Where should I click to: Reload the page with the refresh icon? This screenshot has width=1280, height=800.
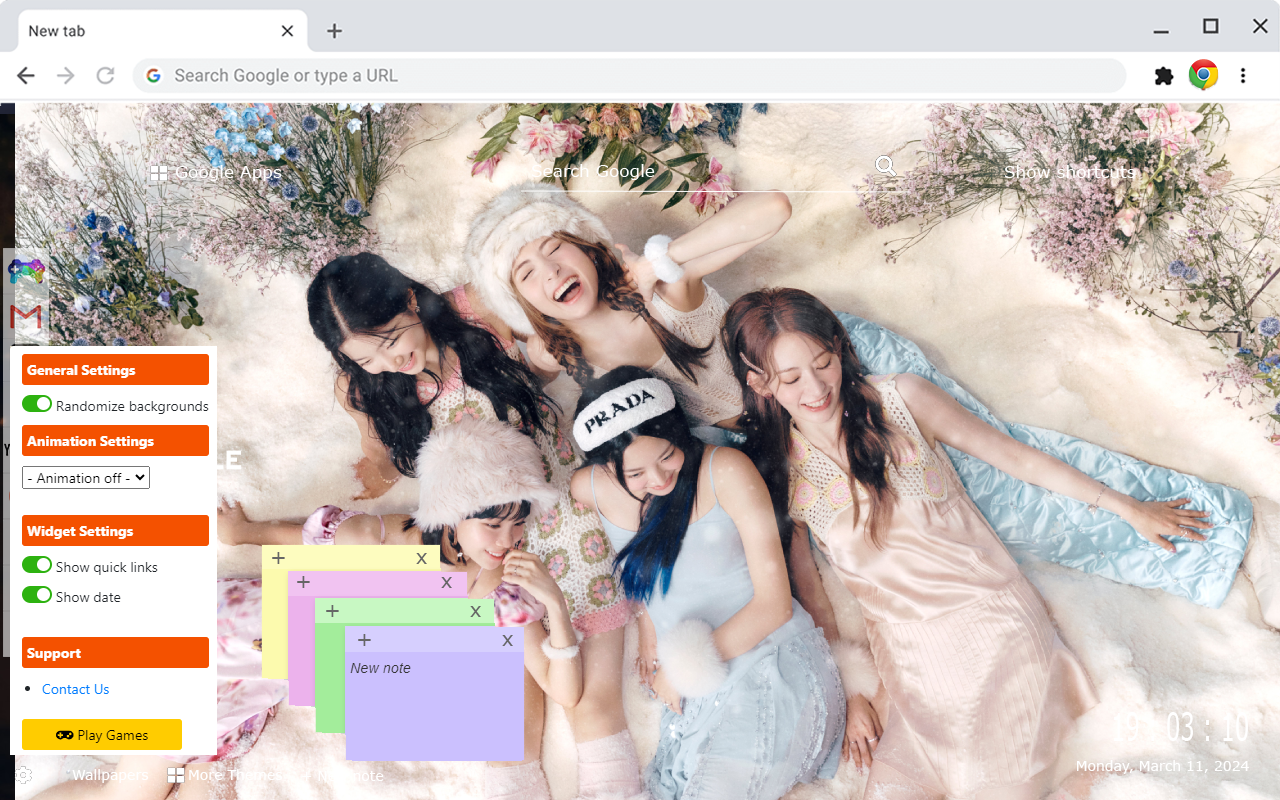105,76
